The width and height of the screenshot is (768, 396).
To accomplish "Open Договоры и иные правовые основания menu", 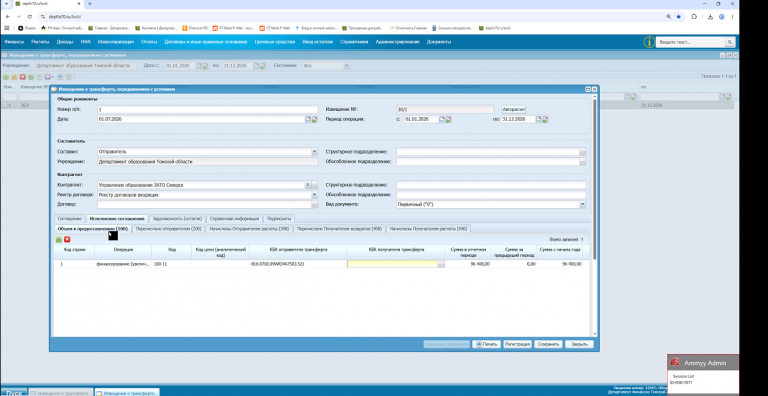I will click(206, 42).
